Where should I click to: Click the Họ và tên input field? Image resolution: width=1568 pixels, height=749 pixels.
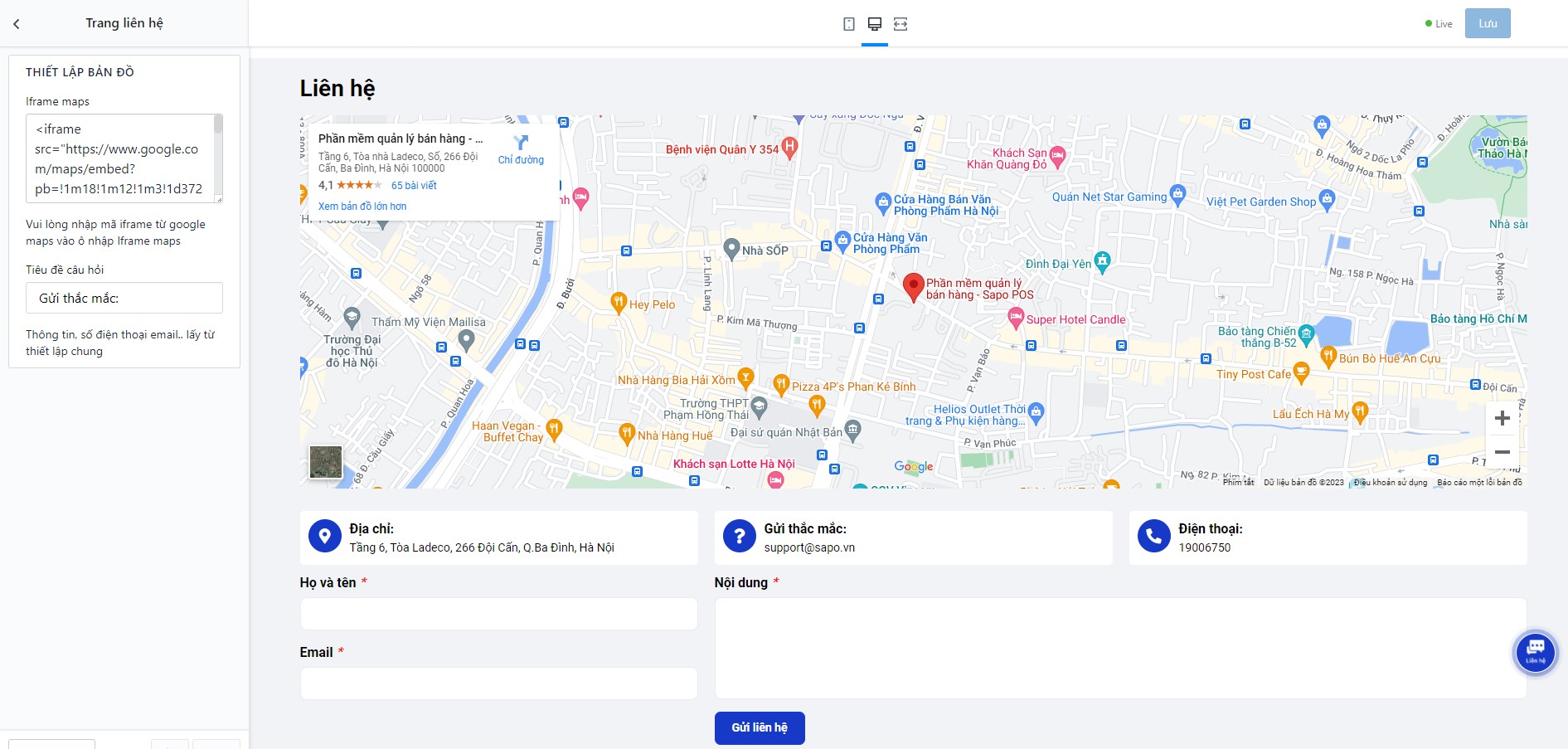pyautogui.click(x=498, y=615)
